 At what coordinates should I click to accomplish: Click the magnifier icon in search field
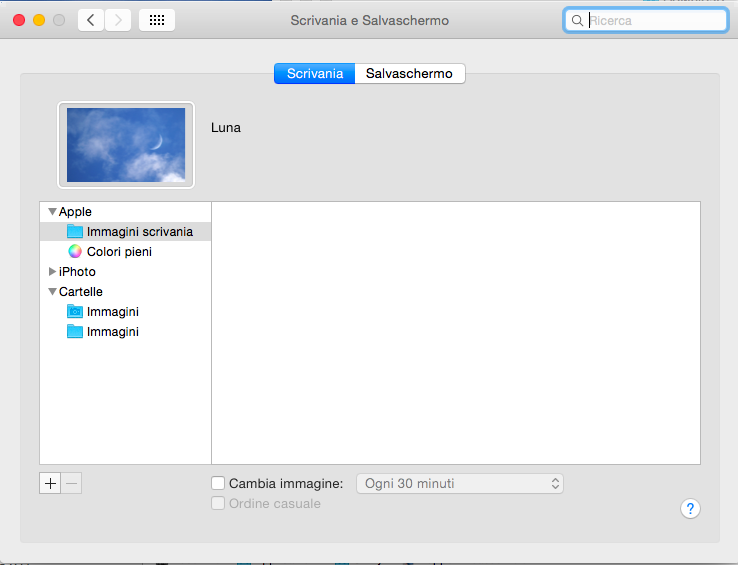(577, 21)
